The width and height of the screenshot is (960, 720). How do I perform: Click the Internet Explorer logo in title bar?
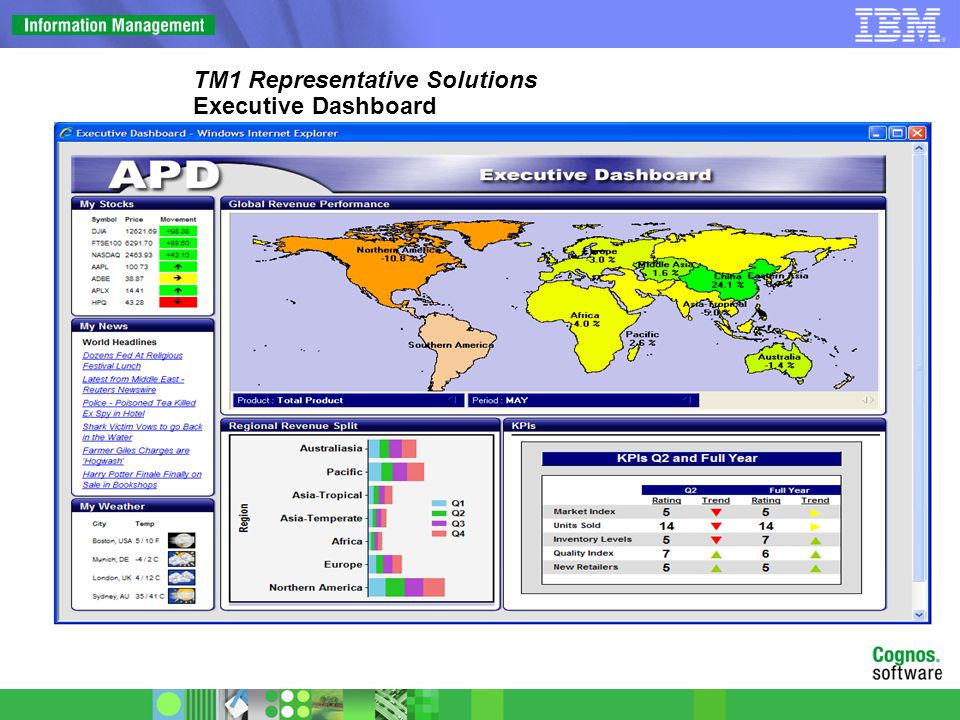point(66,133)
